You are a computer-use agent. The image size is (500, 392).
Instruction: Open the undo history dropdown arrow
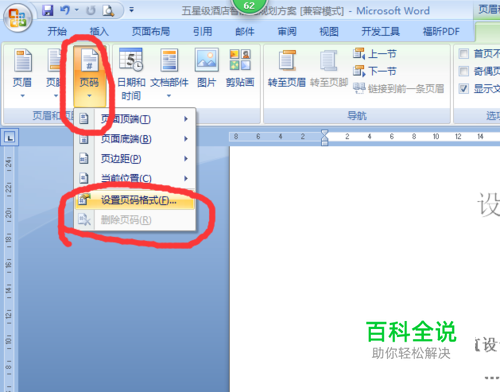[77, 10]
